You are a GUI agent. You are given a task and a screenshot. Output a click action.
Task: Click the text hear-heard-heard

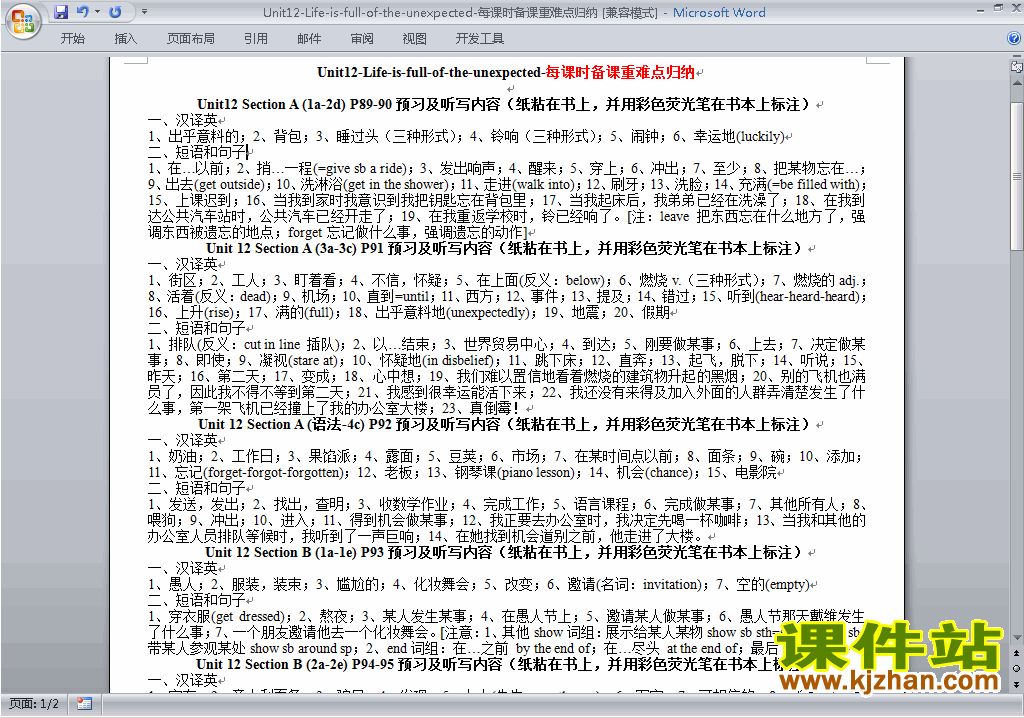coord(809,297)
